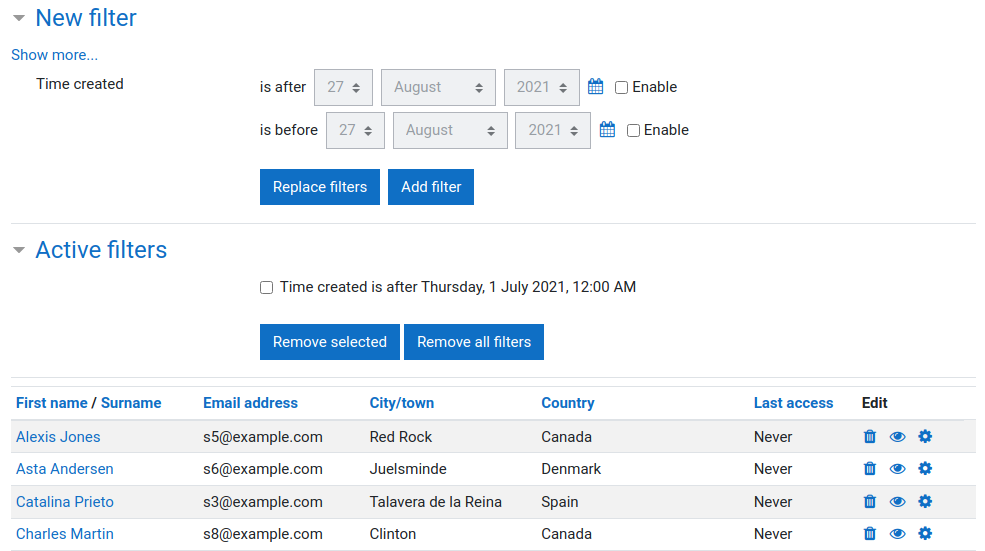985x551 pixels.
Task: Click trash icon in Charles Martin row
Action: (869, 533)
